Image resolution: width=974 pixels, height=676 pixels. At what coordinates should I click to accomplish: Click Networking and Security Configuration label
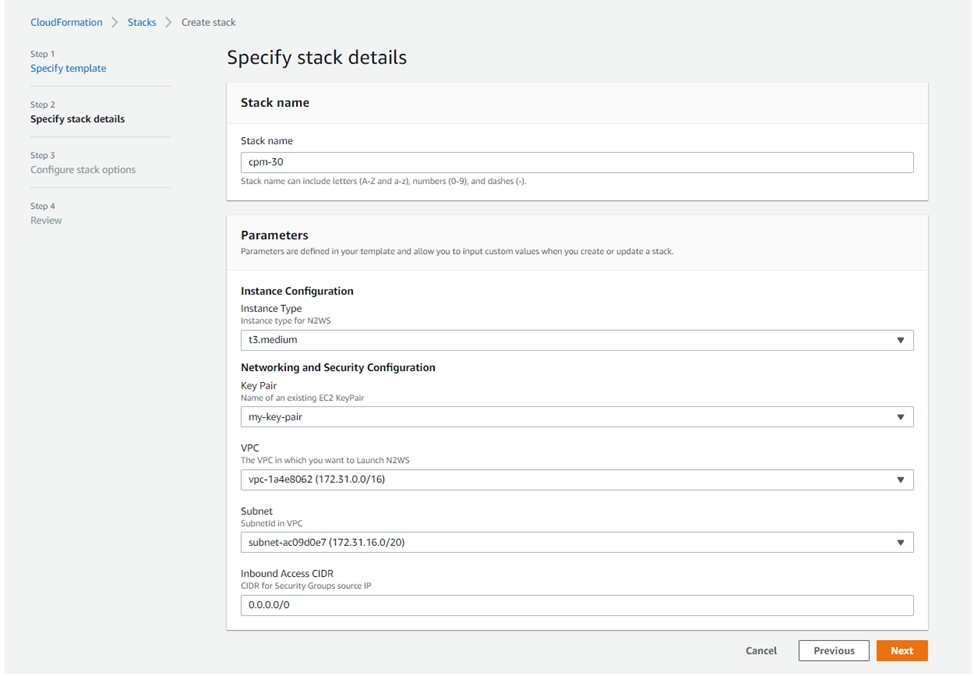click(338, 367)
